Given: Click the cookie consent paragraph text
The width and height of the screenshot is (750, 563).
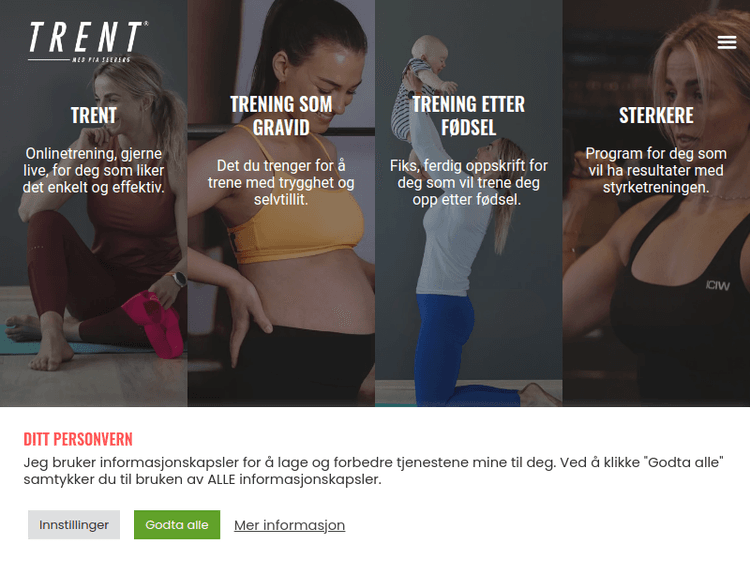Looking at the screenshot, I should coord(374,471).
